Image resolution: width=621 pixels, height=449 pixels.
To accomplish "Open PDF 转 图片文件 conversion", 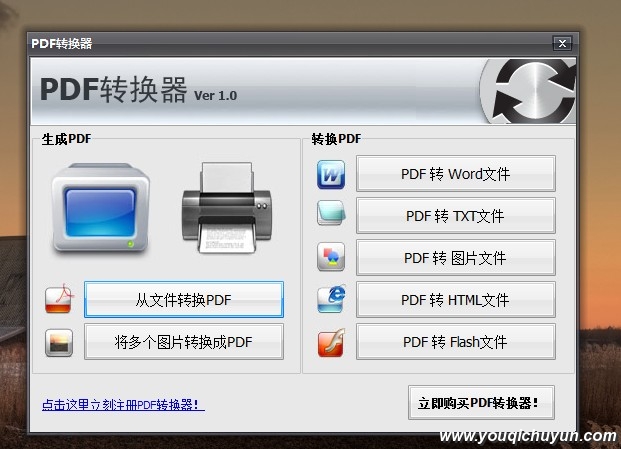I will coord(456,258).
